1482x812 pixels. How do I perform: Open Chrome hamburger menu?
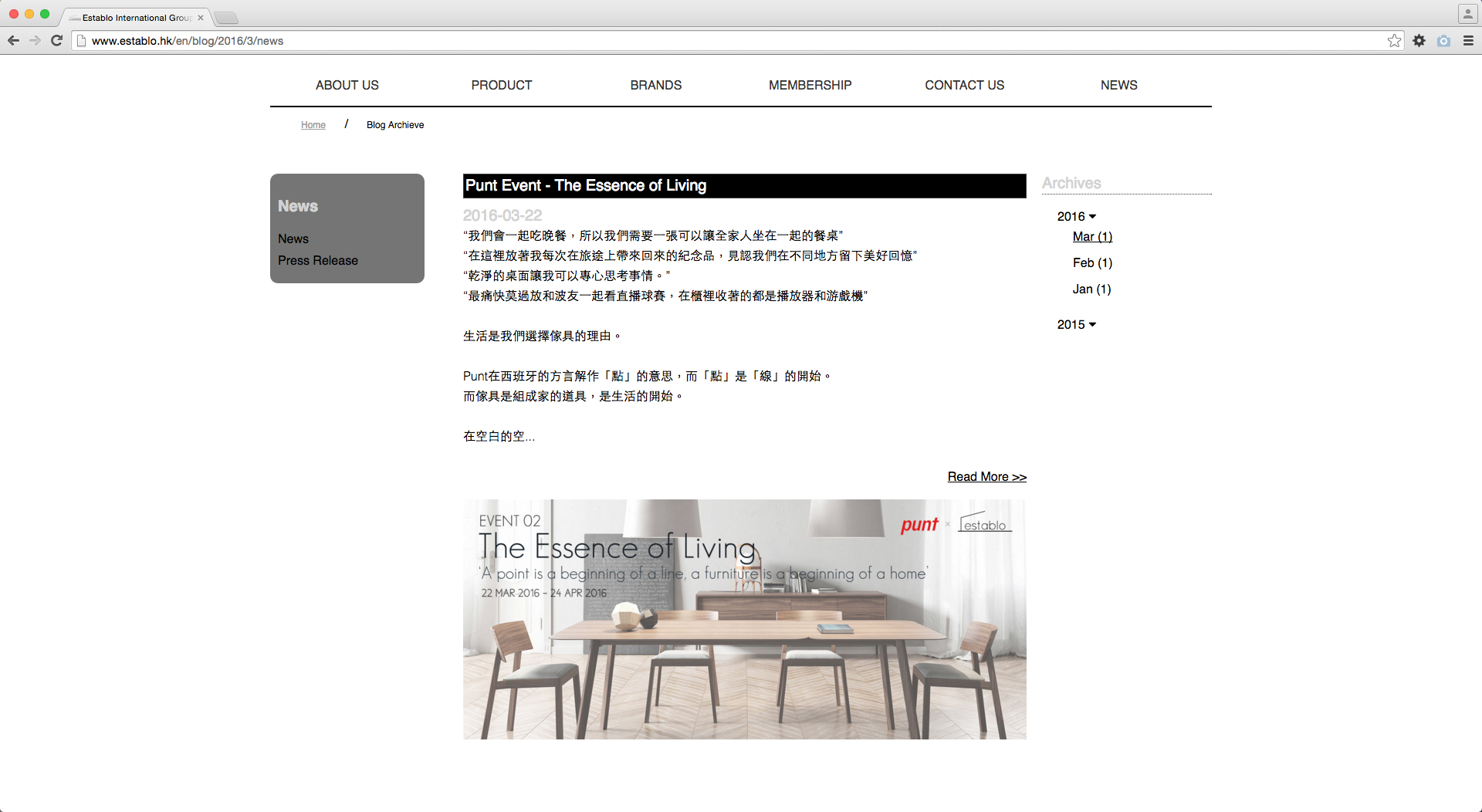click(1468, 41)
